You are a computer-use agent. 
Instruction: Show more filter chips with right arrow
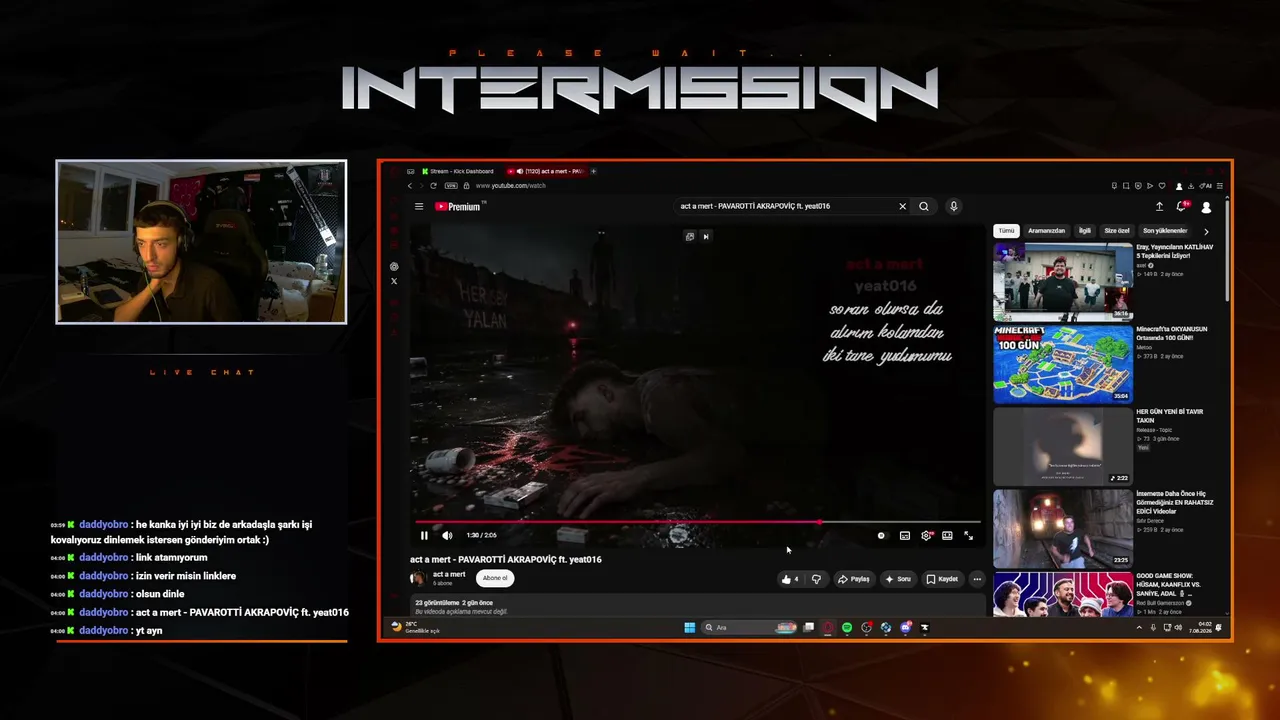[x=1206, y=231]
